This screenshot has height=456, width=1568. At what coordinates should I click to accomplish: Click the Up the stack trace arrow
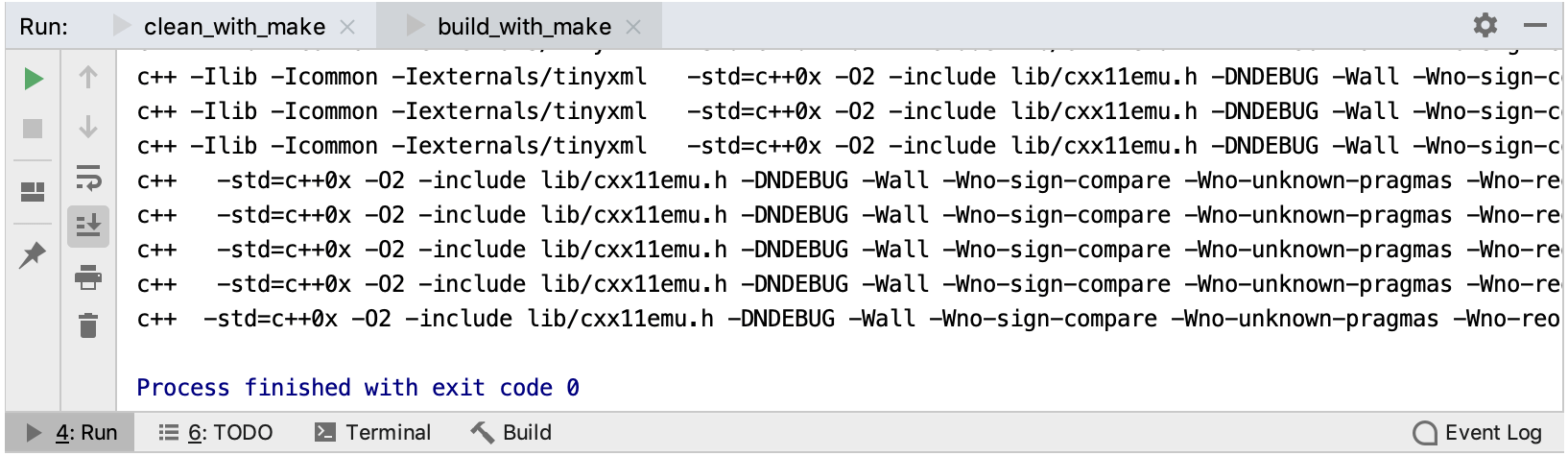pyautogui.click(x=88, y=78)
